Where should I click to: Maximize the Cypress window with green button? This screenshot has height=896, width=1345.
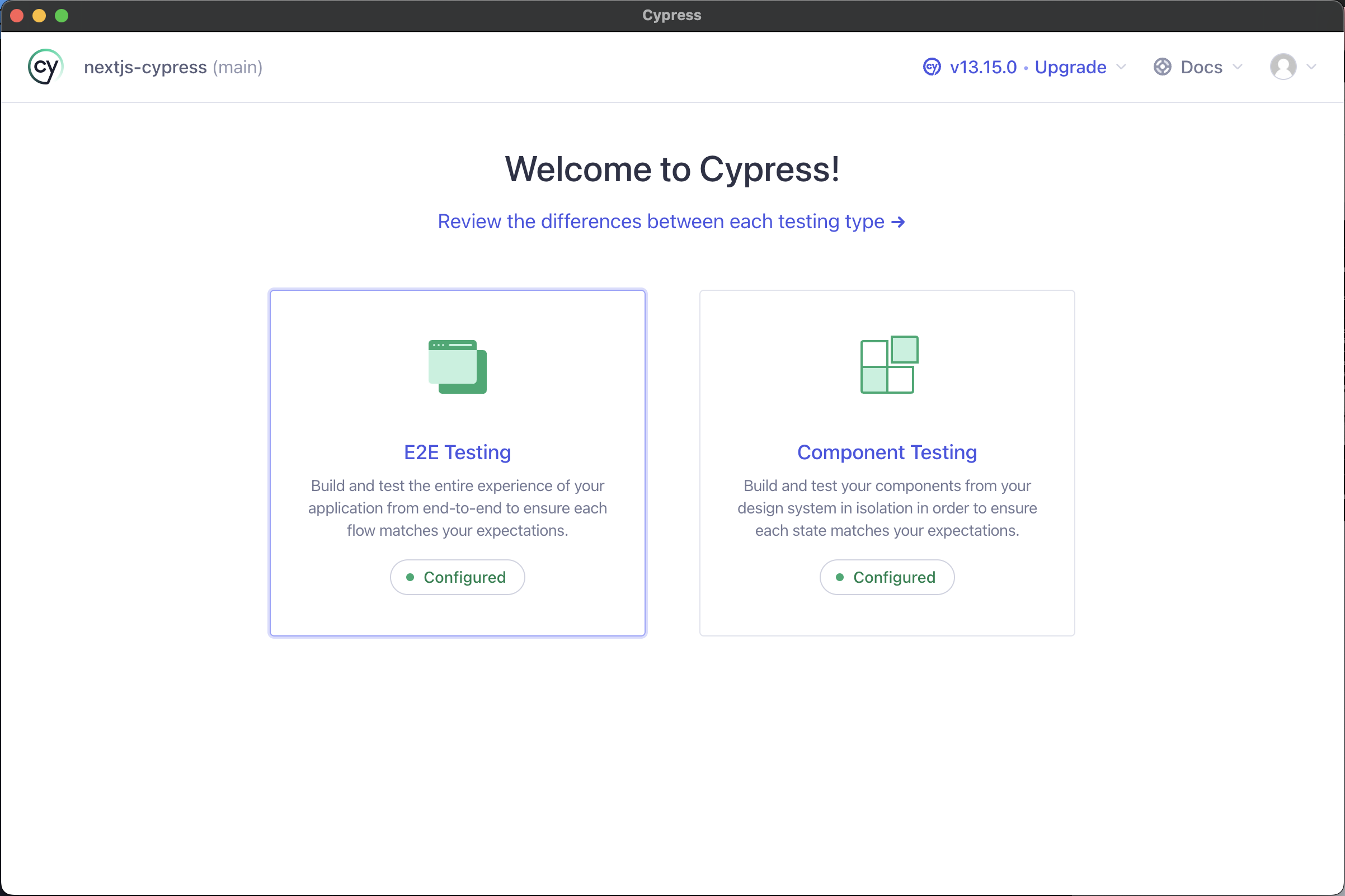pos(61,16)
